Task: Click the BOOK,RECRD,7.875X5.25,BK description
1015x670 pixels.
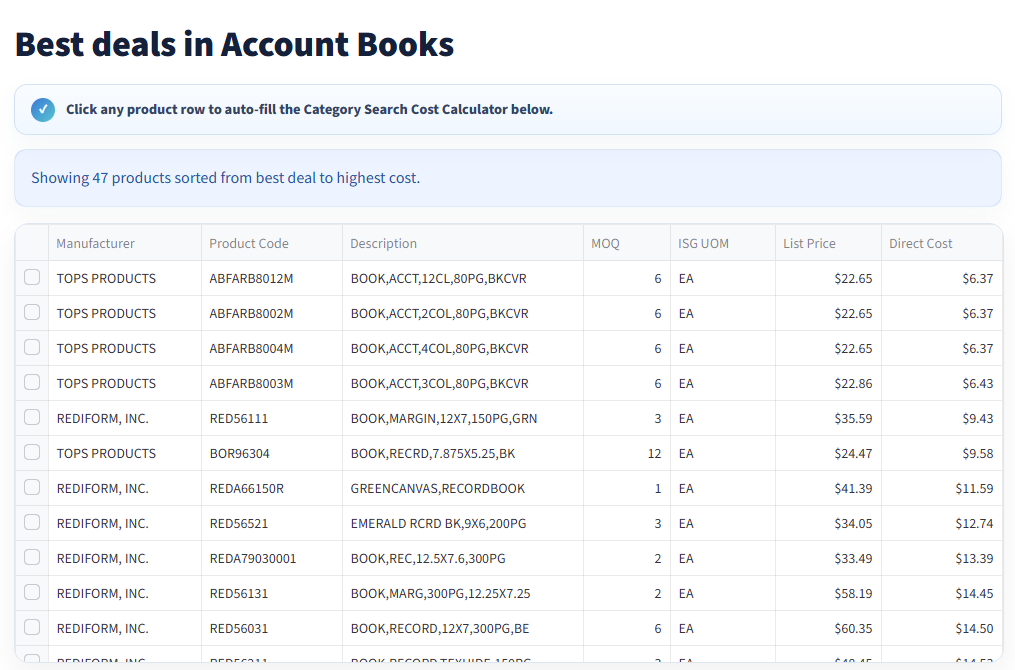Action: pos(432,453)
